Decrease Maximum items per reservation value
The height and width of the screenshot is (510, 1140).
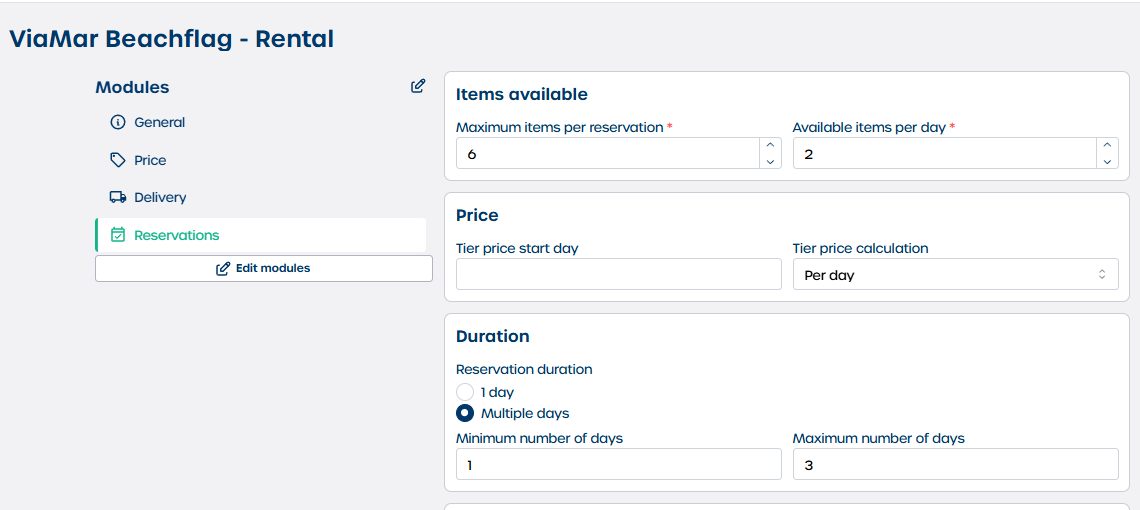(x=770, y=161)
